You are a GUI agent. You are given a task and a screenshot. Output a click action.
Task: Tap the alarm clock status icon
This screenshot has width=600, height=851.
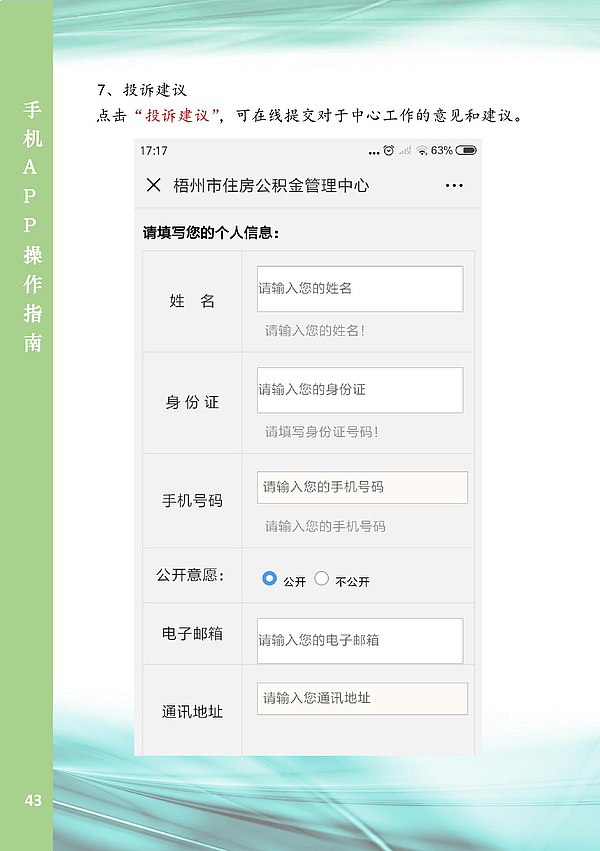coord(388,151)
